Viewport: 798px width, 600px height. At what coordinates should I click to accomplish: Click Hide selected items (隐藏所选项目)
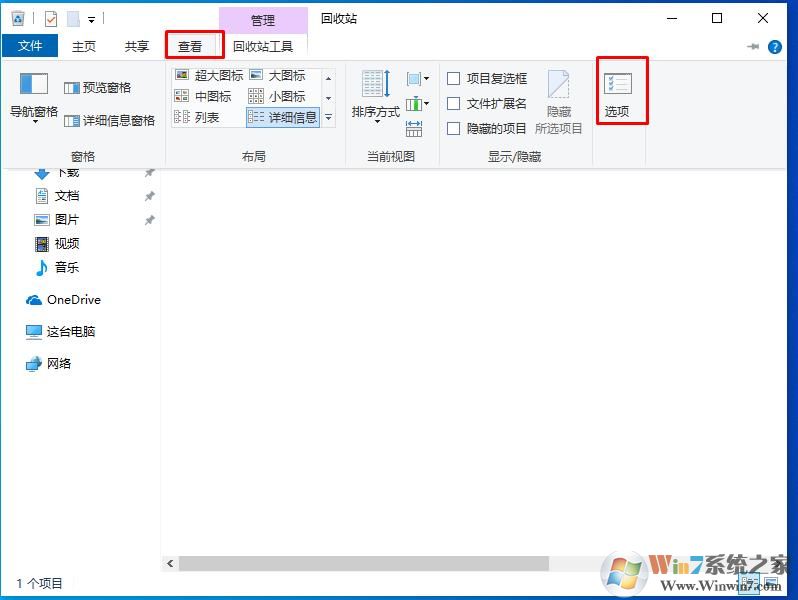coord(559,103)
